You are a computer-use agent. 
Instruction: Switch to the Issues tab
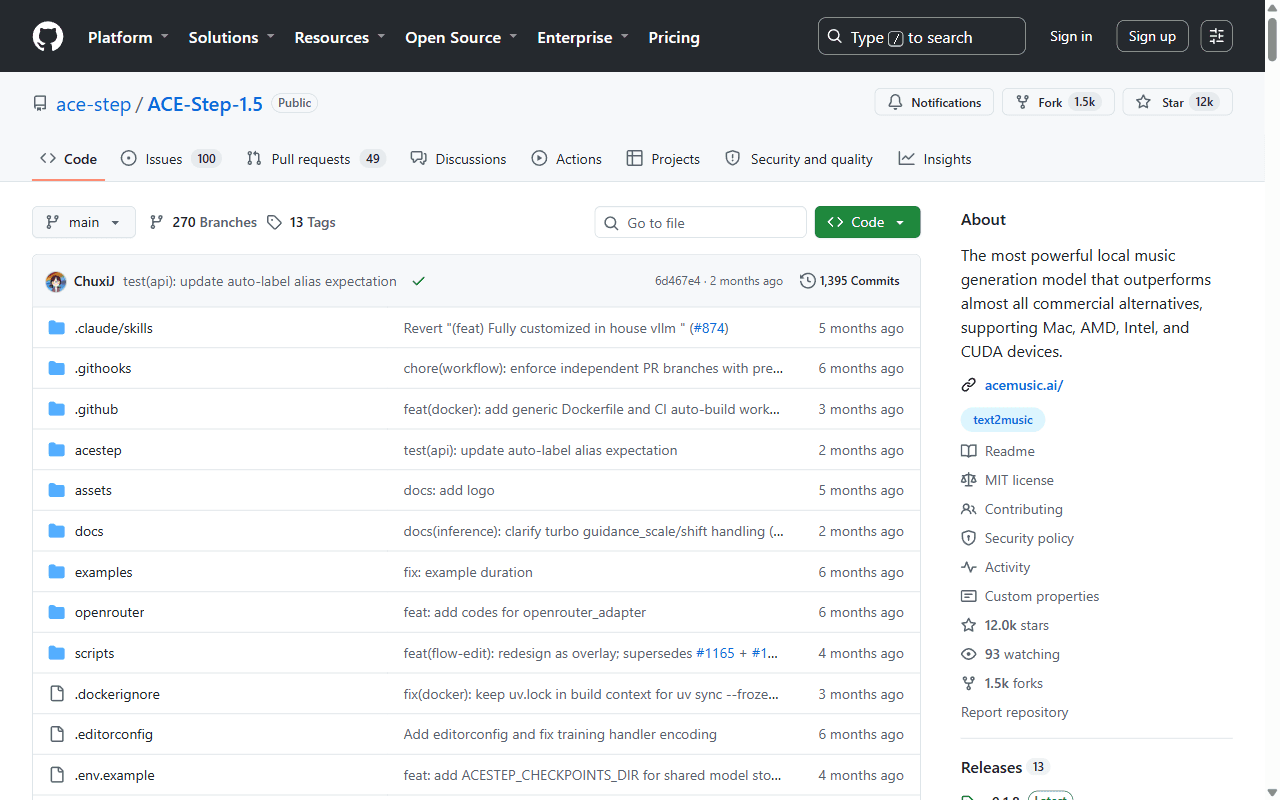pyautogui.click(x=170, y=159)
